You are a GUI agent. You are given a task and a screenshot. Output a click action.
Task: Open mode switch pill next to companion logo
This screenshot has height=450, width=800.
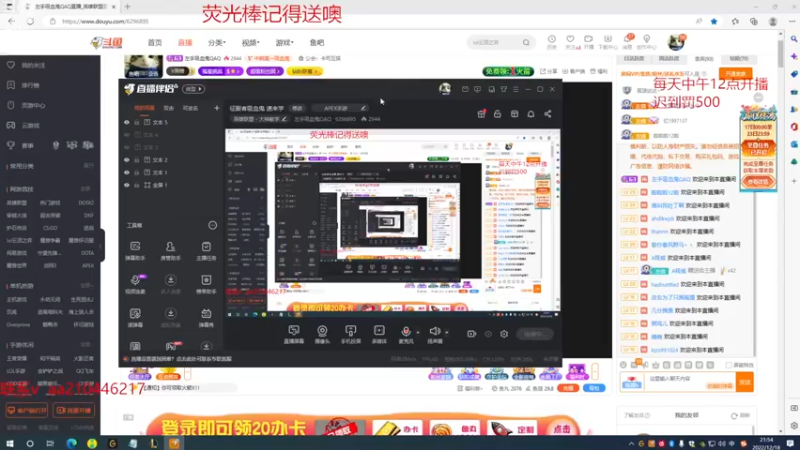(x=193, y=89)
